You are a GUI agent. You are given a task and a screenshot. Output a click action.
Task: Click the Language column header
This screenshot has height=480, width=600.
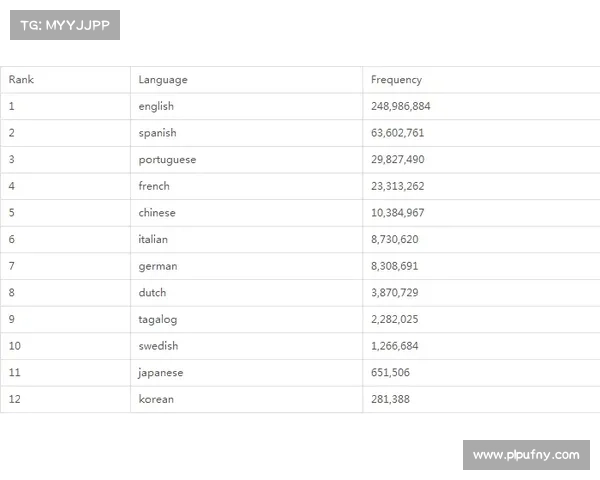point(163,80)
